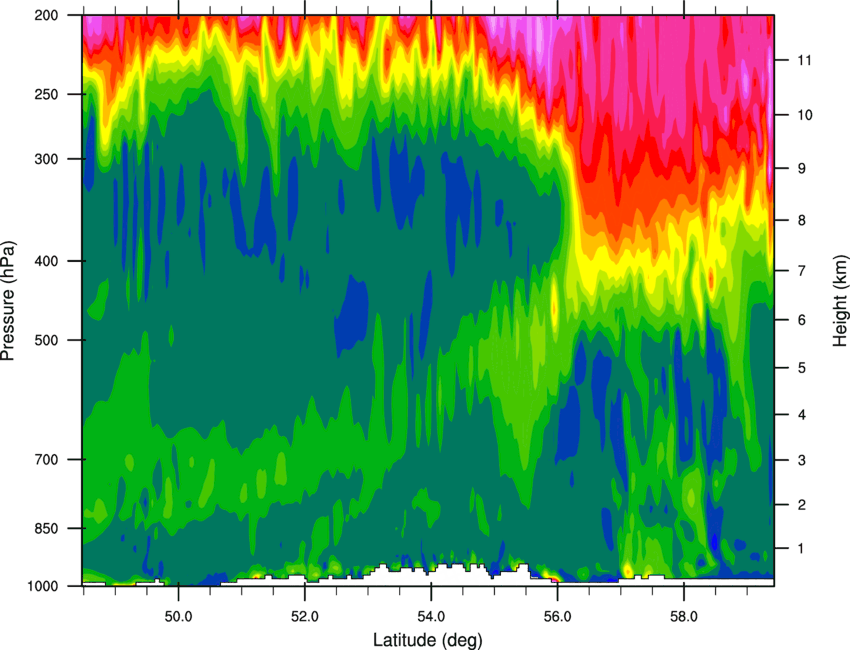Click the 2 km height label
The width and height of the screenshot is (850, 650).
802,505
